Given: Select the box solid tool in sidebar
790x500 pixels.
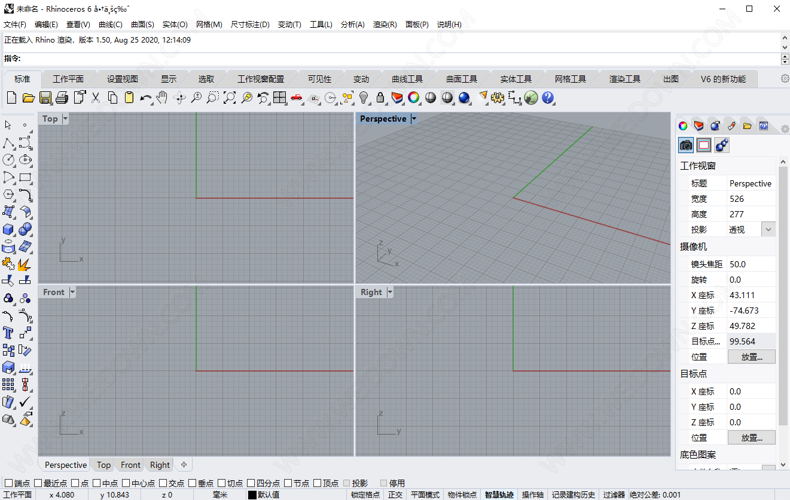Looking at the screenshot, I should click(x=8, y=229).
